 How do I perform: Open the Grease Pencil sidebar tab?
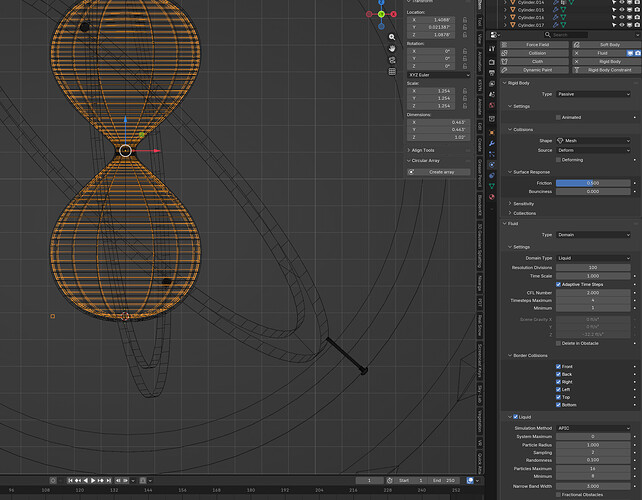pos(480,174)
